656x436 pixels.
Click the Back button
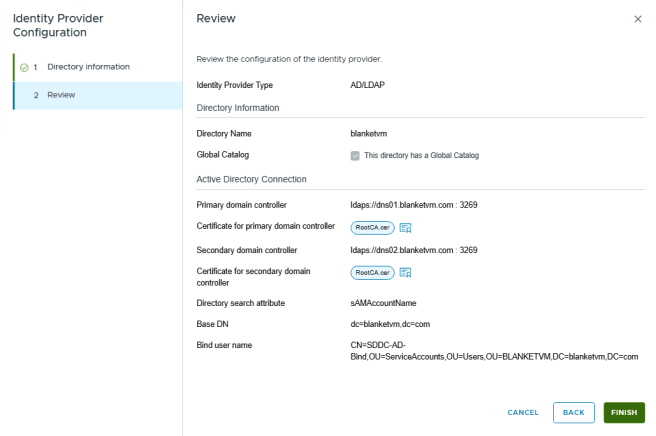[573, 412]
